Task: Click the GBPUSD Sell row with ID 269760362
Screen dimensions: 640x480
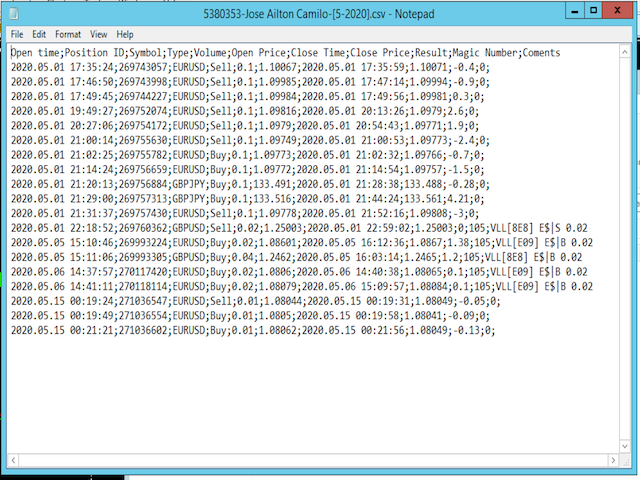Action: 299,228
